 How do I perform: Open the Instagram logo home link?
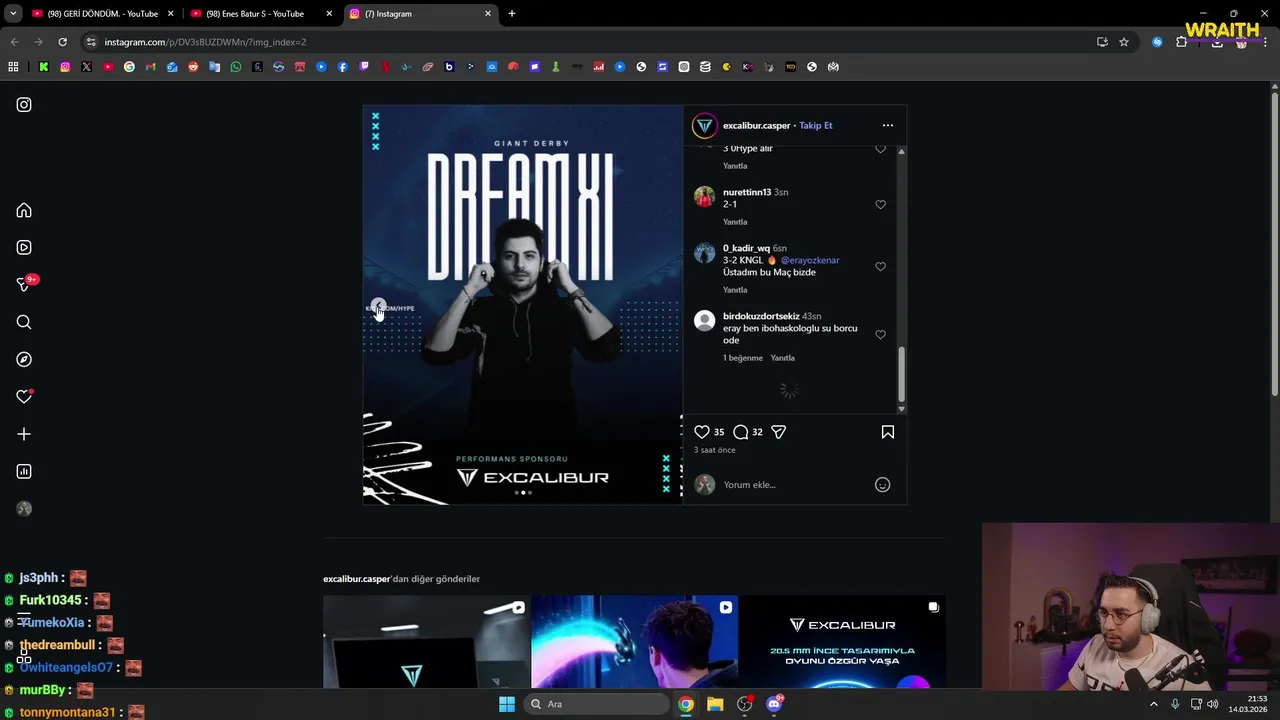pos(24,105)
